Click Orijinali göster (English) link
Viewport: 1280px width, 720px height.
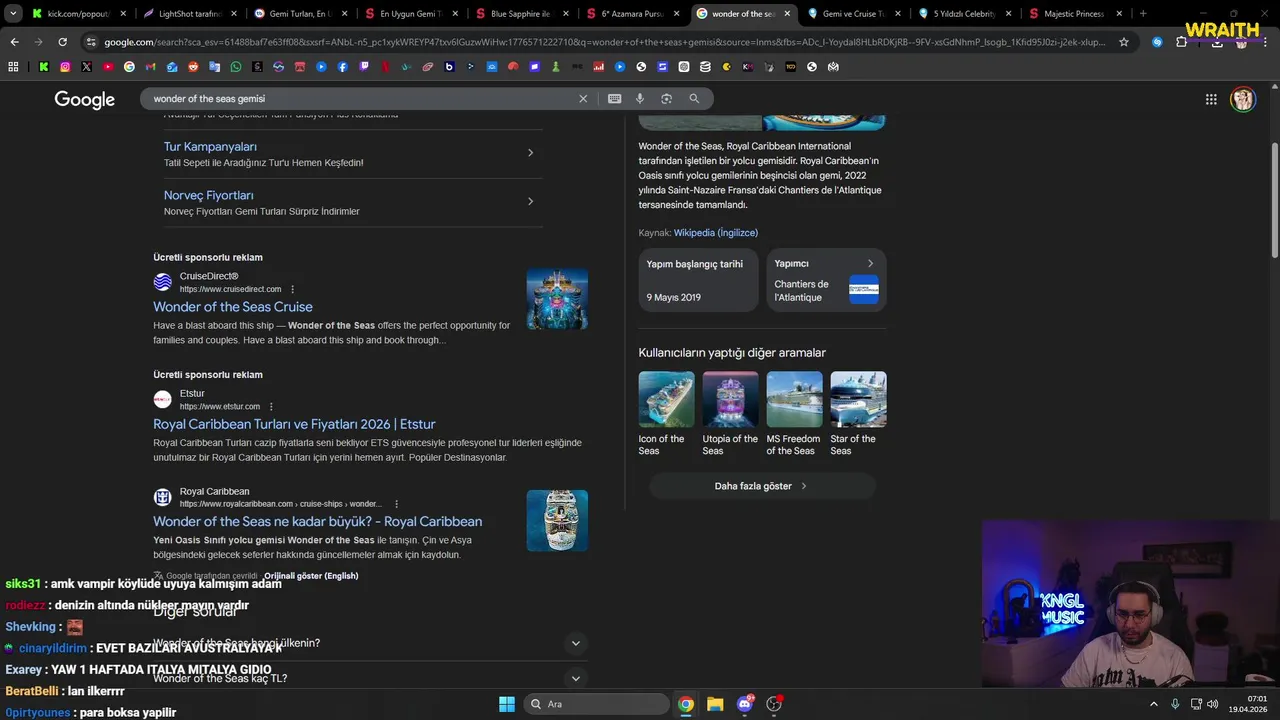(x=311, y=576)
